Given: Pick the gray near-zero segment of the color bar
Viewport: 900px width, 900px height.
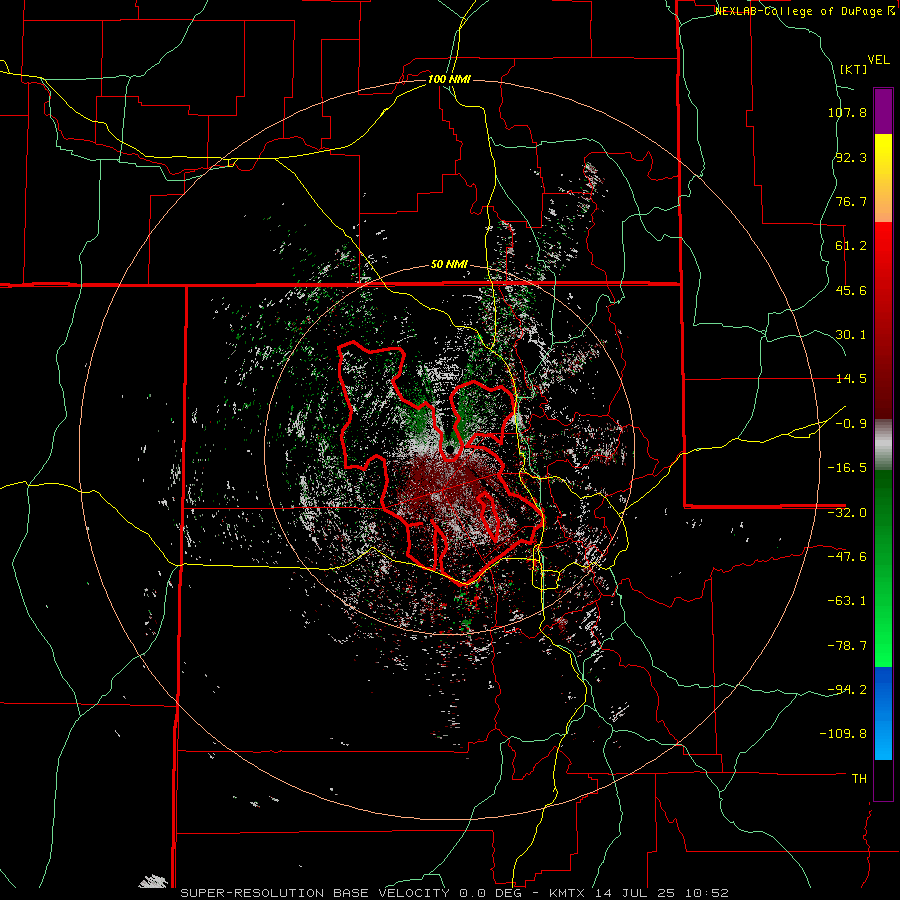Looking at the screenshot, I should pyautogui.click(x=883, y=444).
